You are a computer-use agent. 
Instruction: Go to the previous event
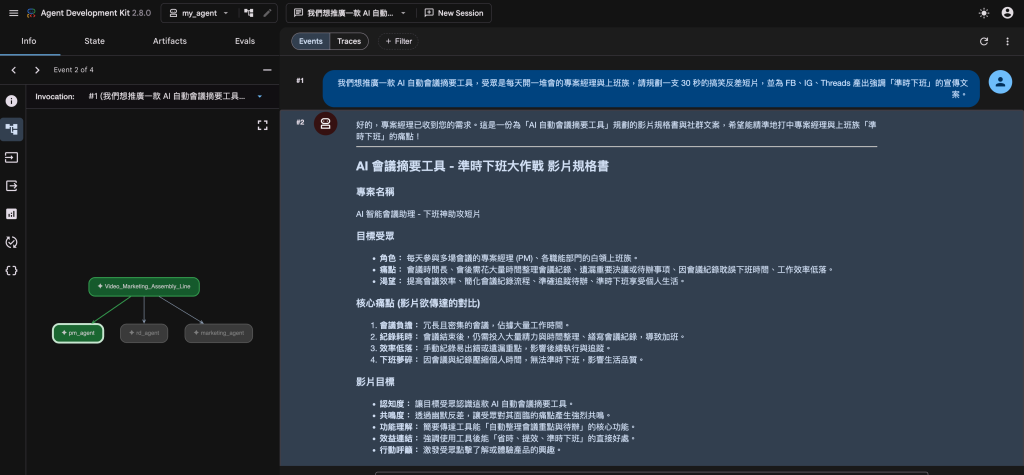point(14,70)
